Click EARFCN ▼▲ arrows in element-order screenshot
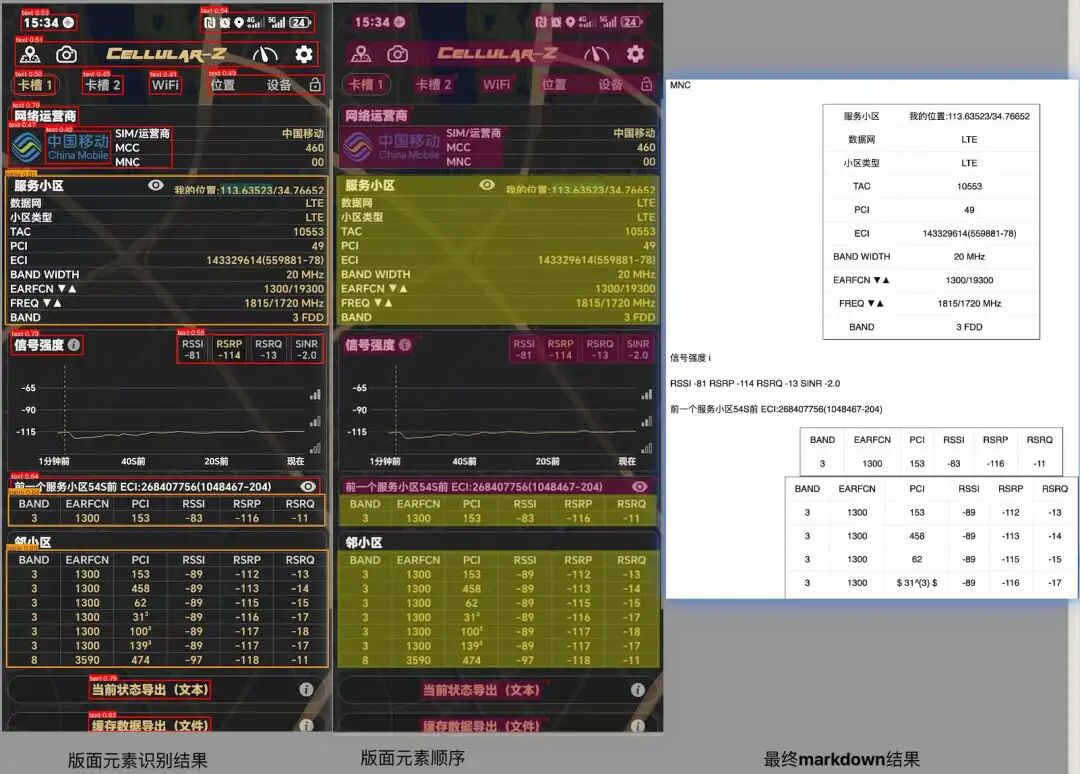 coord(398,289)
